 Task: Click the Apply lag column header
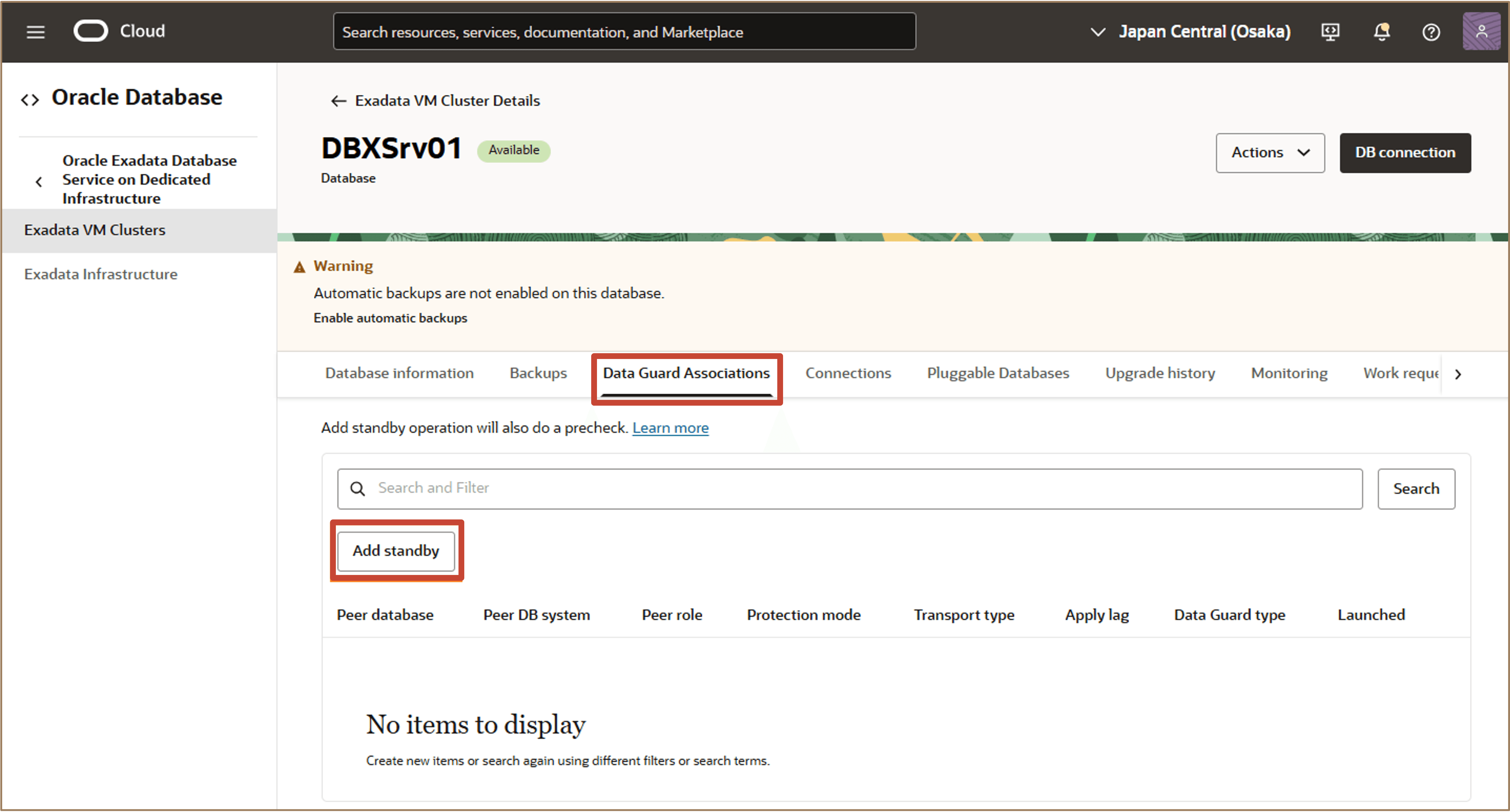tap(1097, 614)
